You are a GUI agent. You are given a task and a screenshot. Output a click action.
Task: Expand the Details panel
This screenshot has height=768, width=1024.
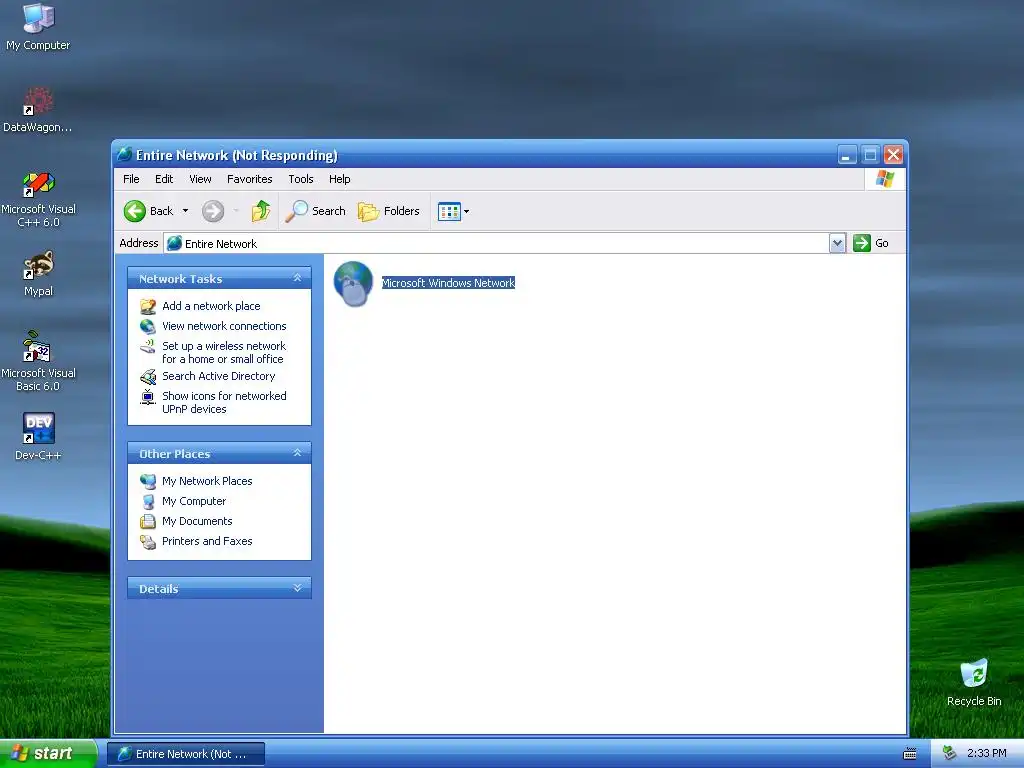pos(297,588)
